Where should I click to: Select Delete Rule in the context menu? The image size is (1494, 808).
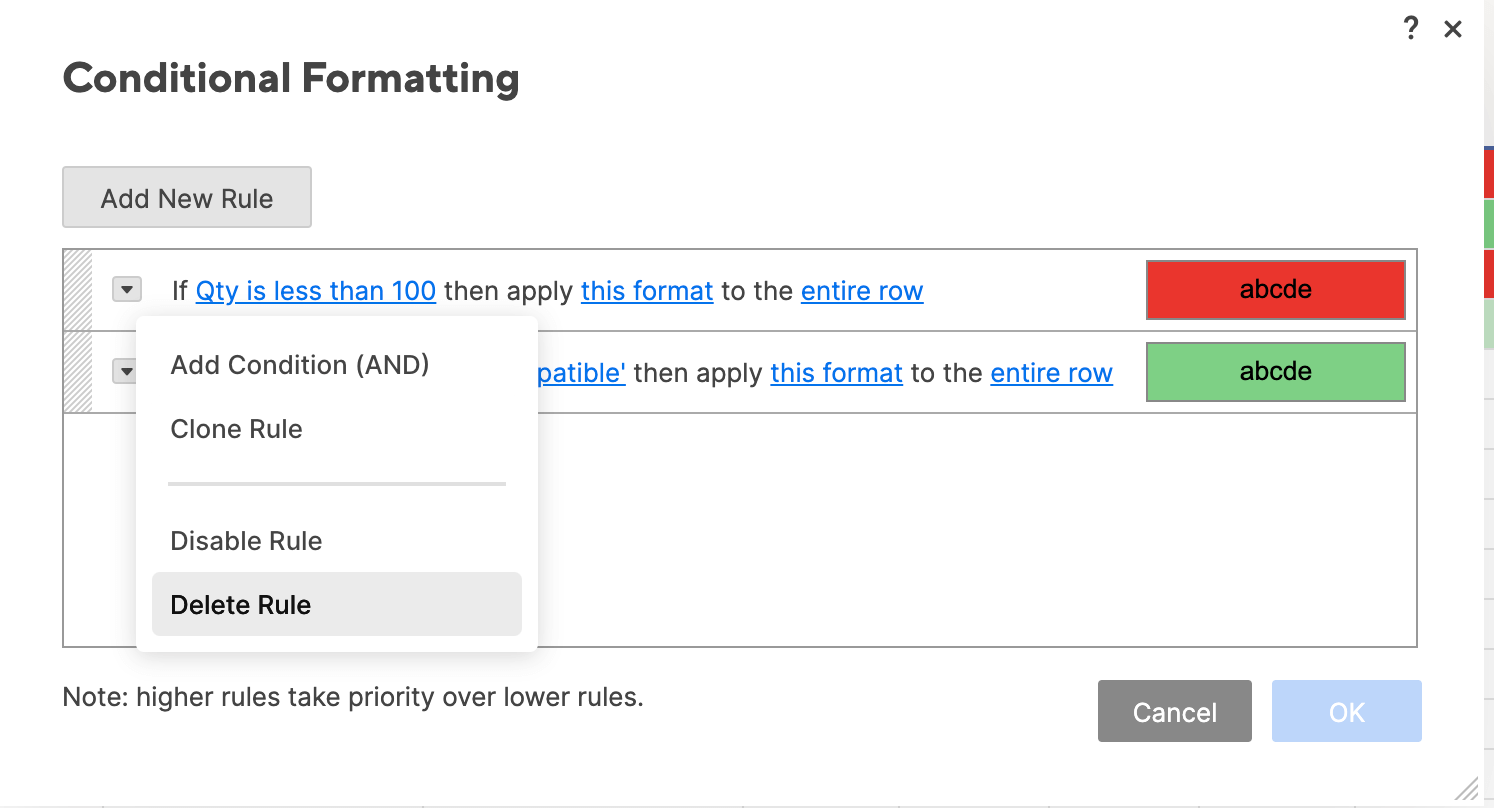241,605
